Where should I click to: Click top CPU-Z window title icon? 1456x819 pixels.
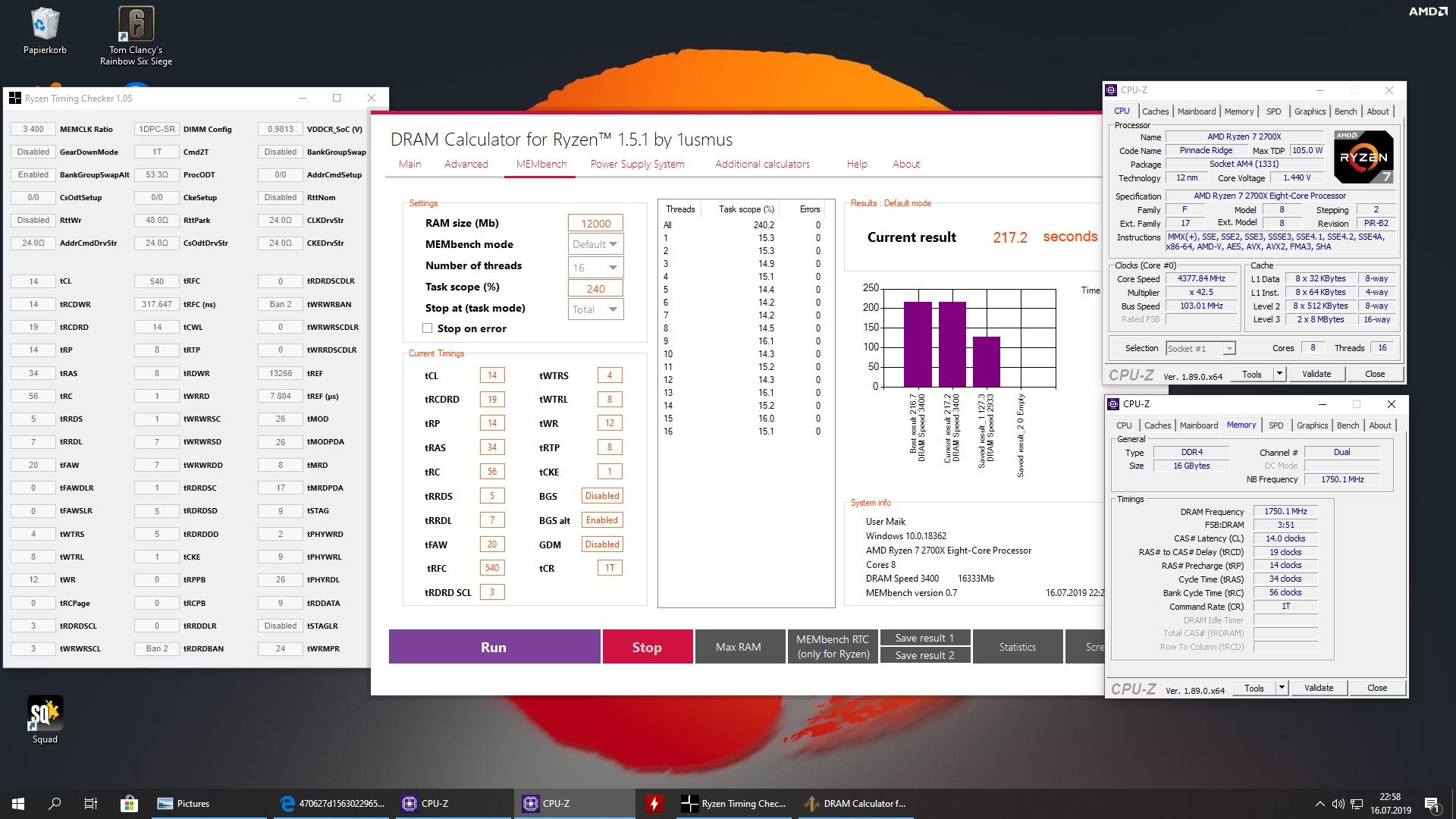1111,90
